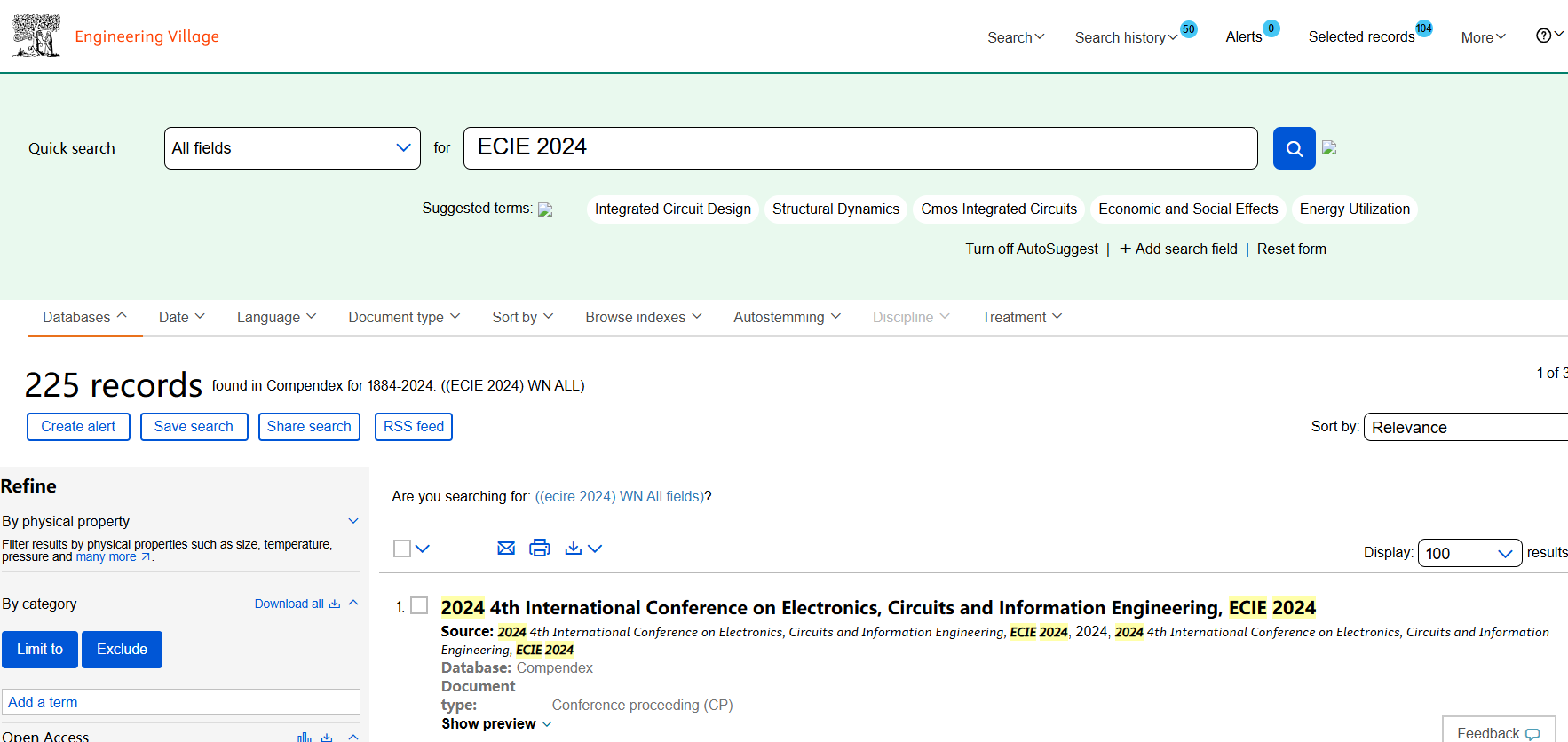The height and width of the screenshot is (742, 1568).
Task: Click the Exclude button
Action: pos(122,650)
